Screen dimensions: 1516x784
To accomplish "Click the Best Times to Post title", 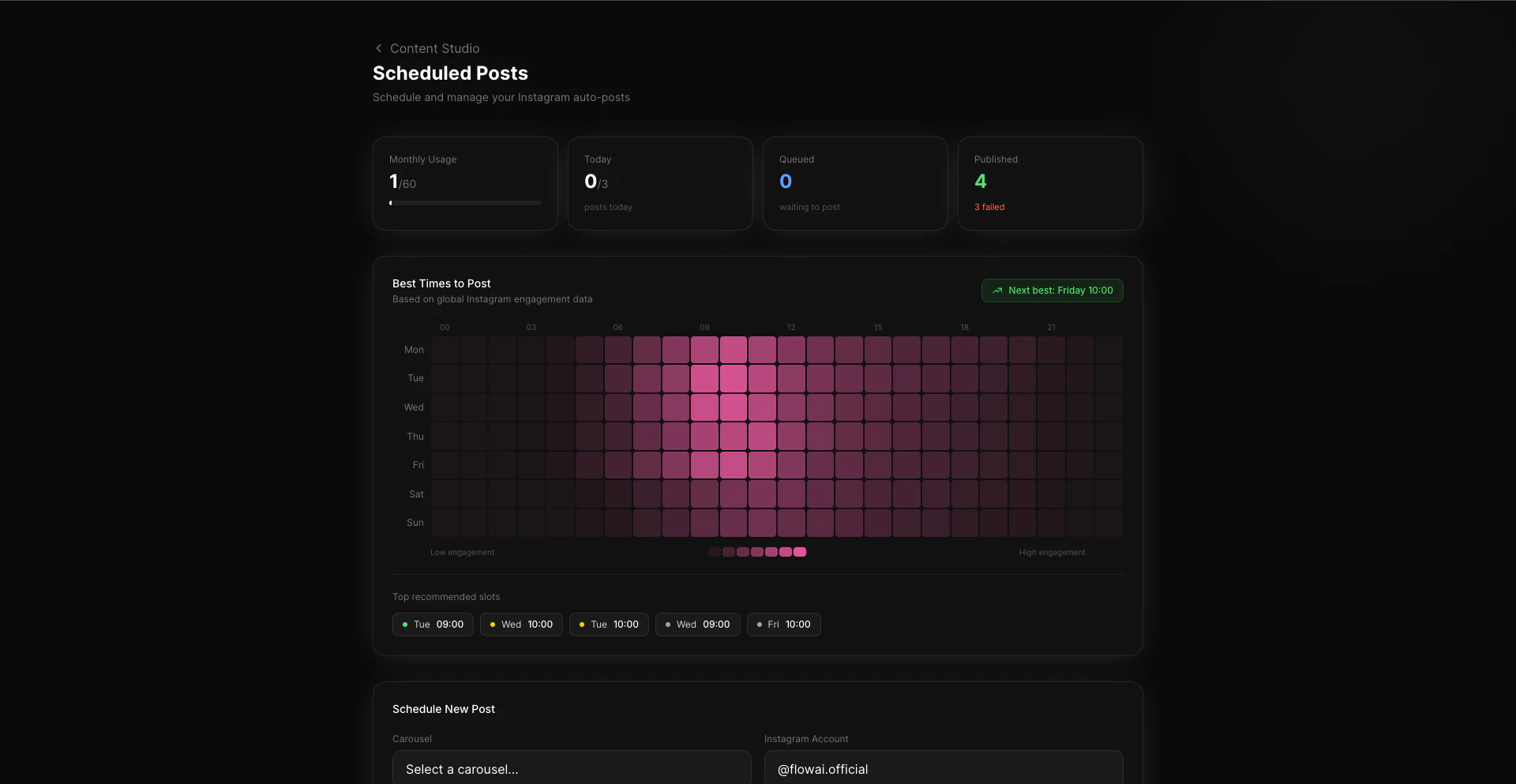I will pyautogui.click(x=441, y=283).
